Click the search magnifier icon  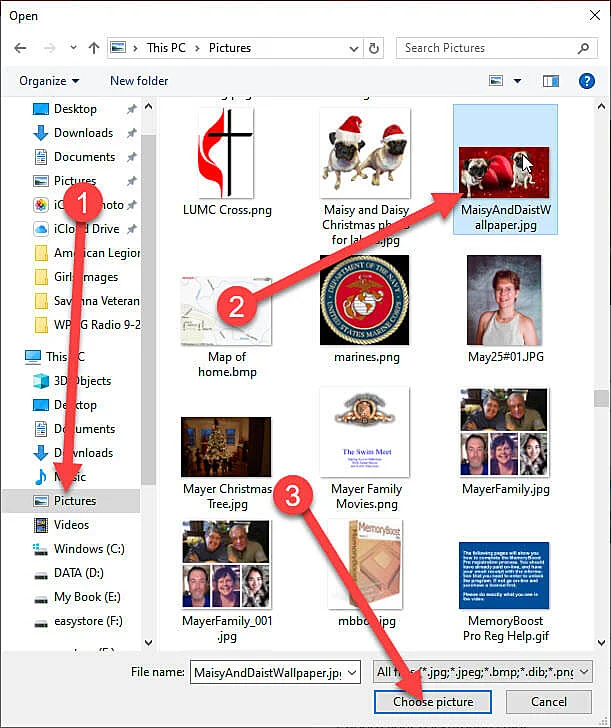pos(583,48)
